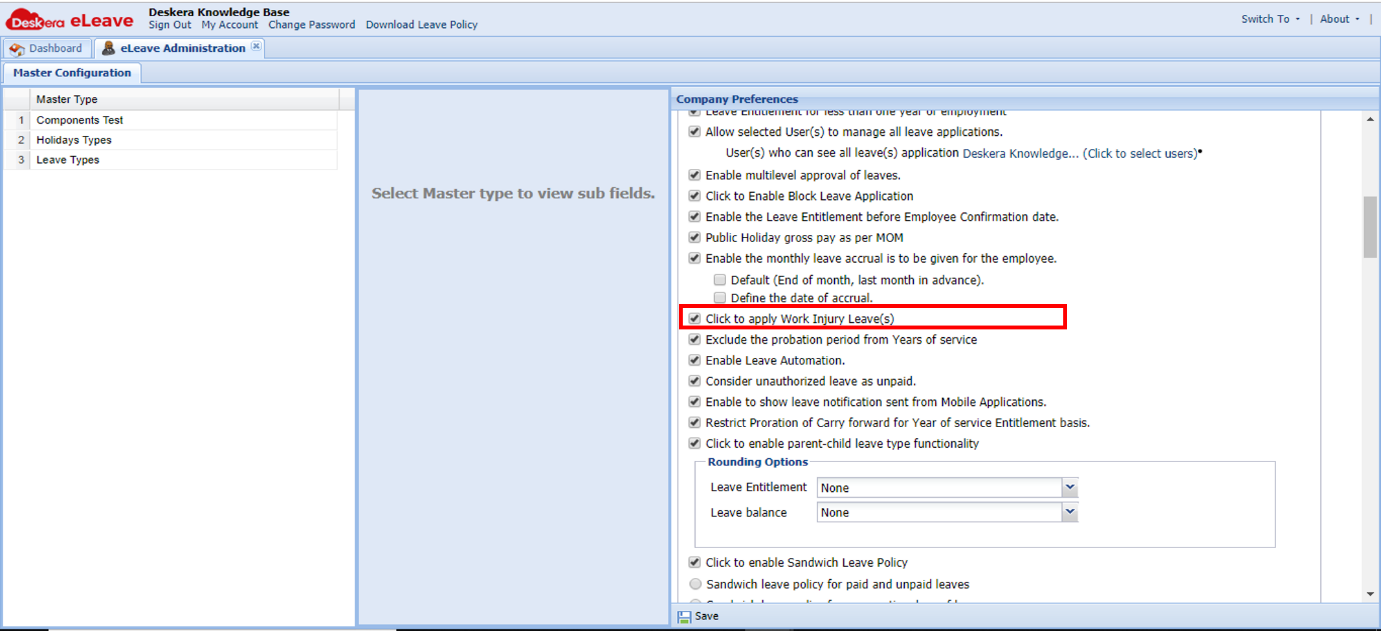Open the 'About' dropdown menu
The image size is (1381, 631).
coord(1338,17)
